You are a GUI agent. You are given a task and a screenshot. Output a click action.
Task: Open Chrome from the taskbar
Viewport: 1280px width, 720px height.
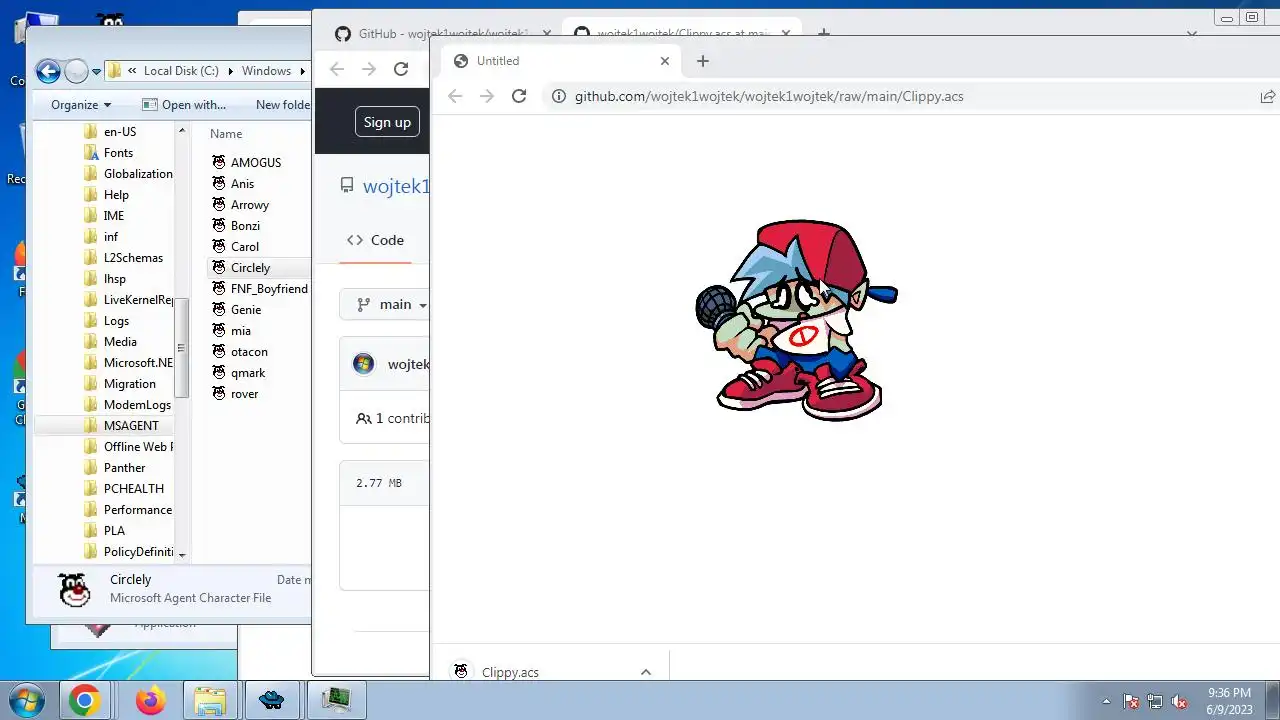point(84,700)
